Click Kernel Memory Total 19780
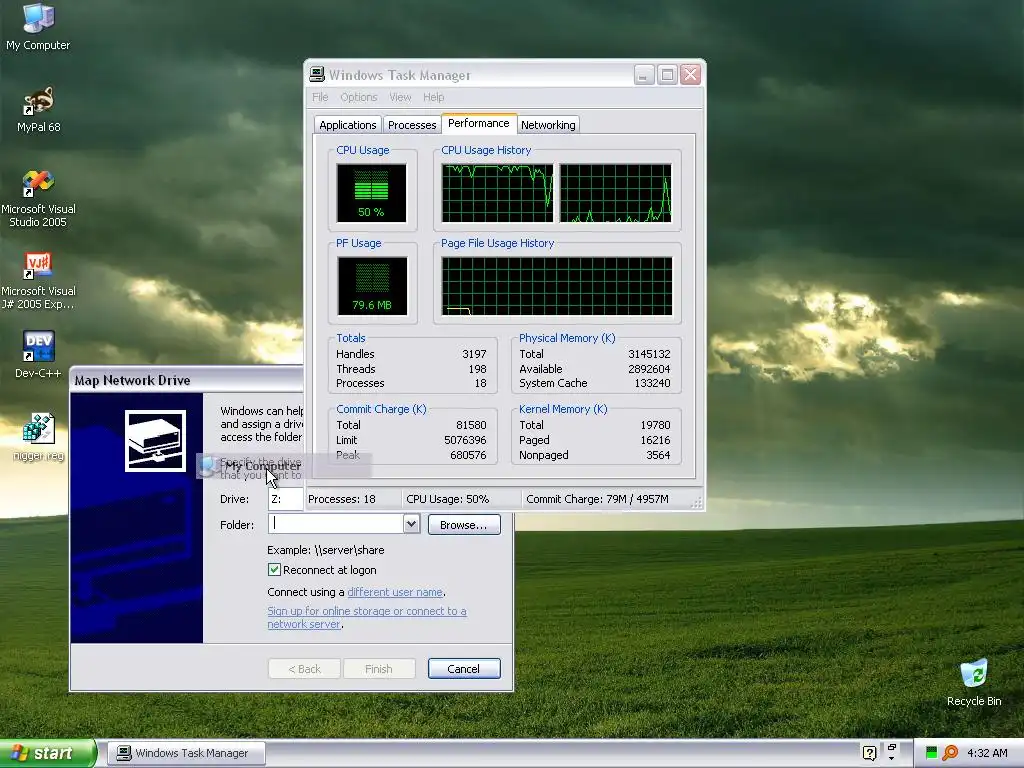1024x768 pixels. pyautogui.click(x=655, y=425)
